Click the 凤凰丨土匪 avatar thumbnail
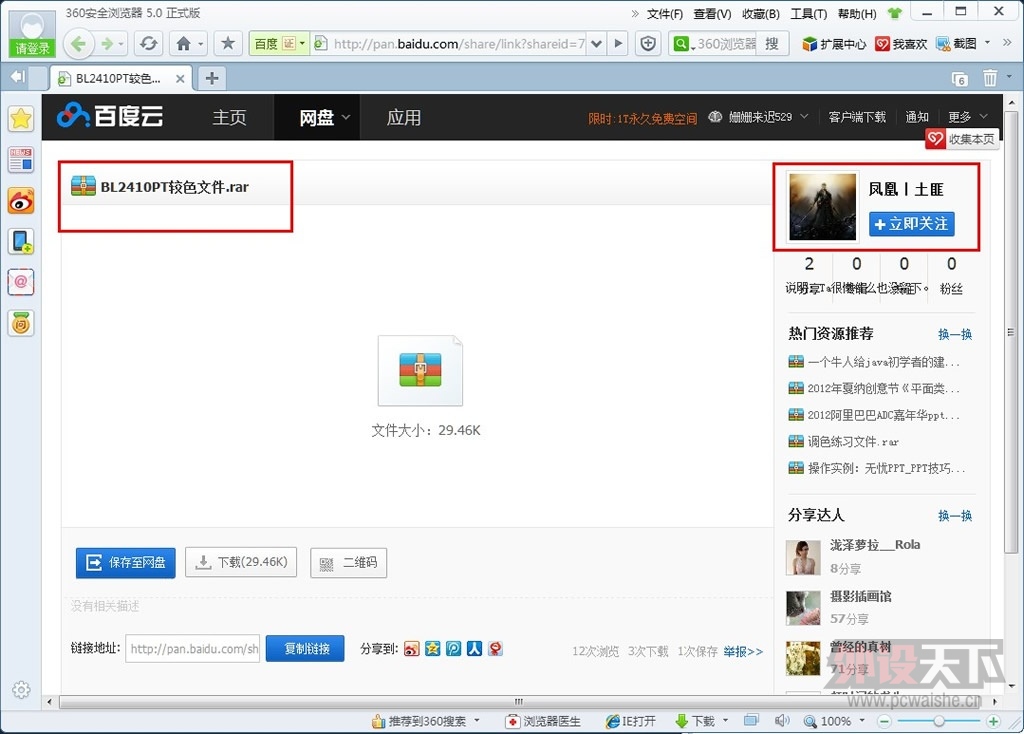This screenshot has width=1024, height=734. point(822,206)
